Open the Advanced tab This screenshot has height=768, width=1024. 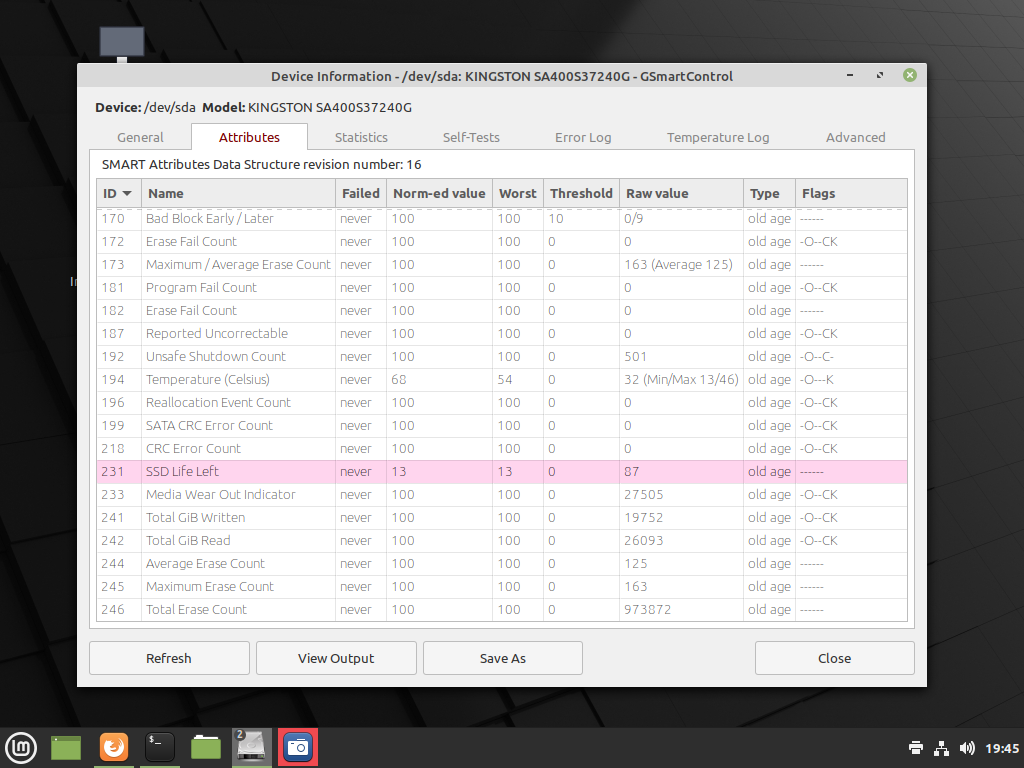[856, 137]
